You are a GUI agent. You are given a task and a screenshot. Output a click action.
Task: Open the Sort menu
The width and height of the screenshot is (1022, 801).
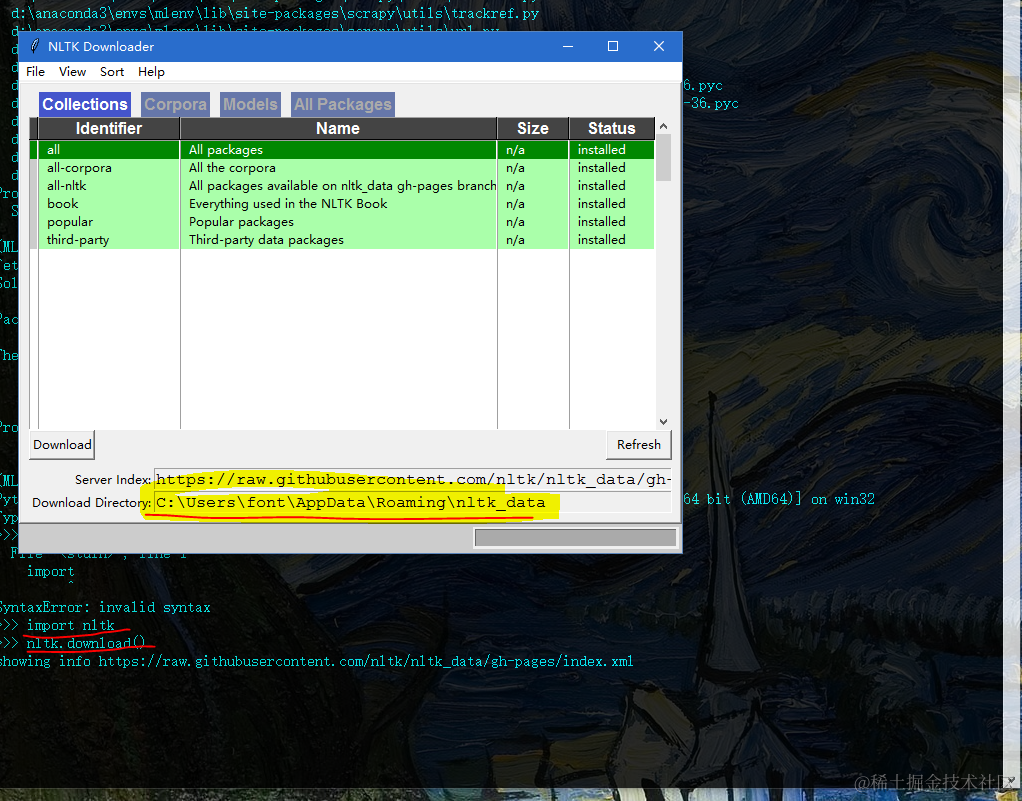[x=112, y=72]
